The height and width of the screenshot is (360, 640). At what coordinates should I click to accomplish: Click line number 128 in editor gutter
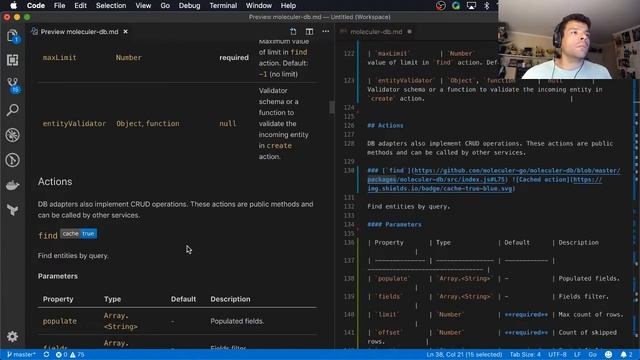[x=349, y=144]
